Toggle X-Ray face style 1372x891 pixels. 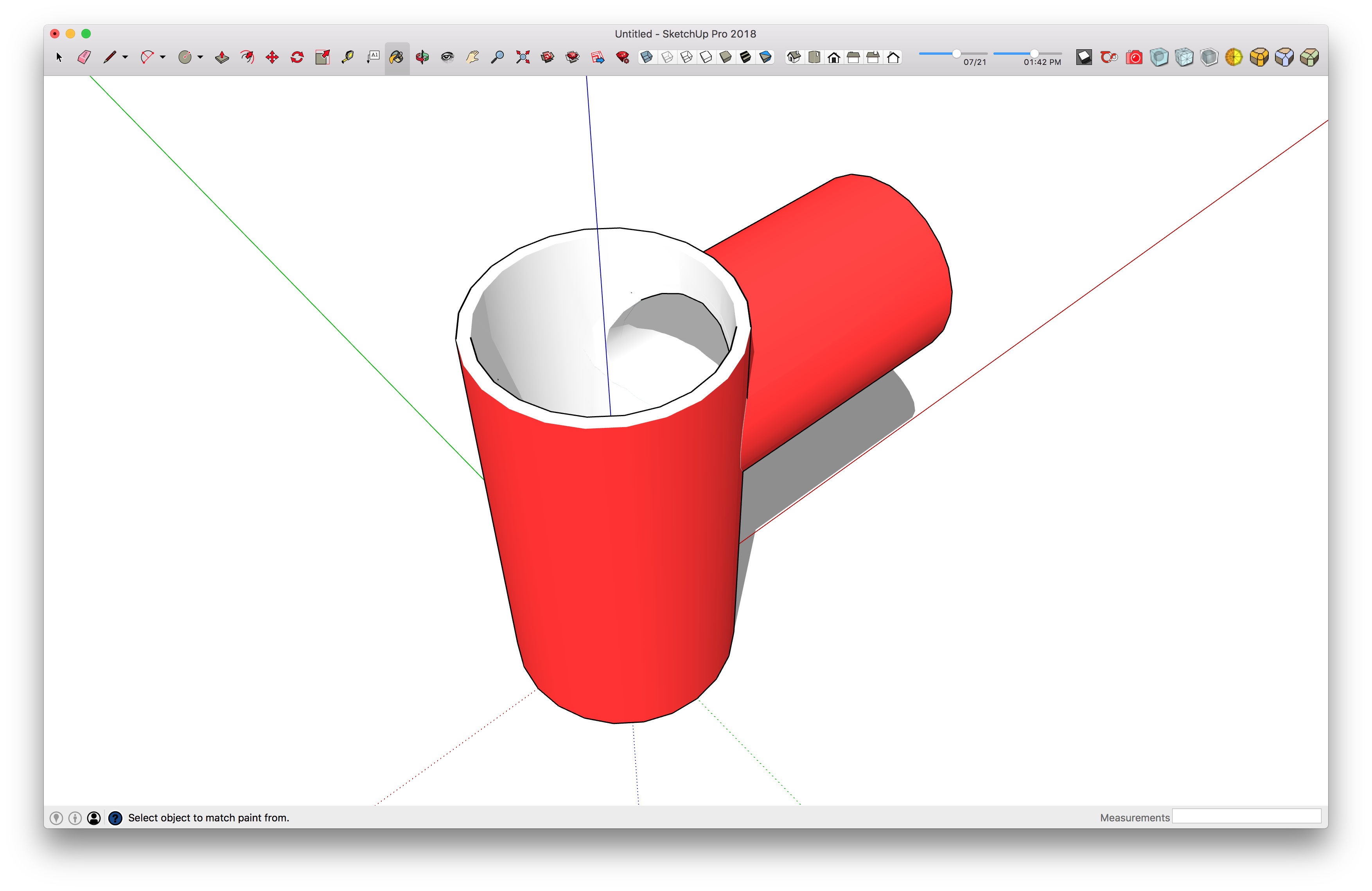(x=647, y=57)
